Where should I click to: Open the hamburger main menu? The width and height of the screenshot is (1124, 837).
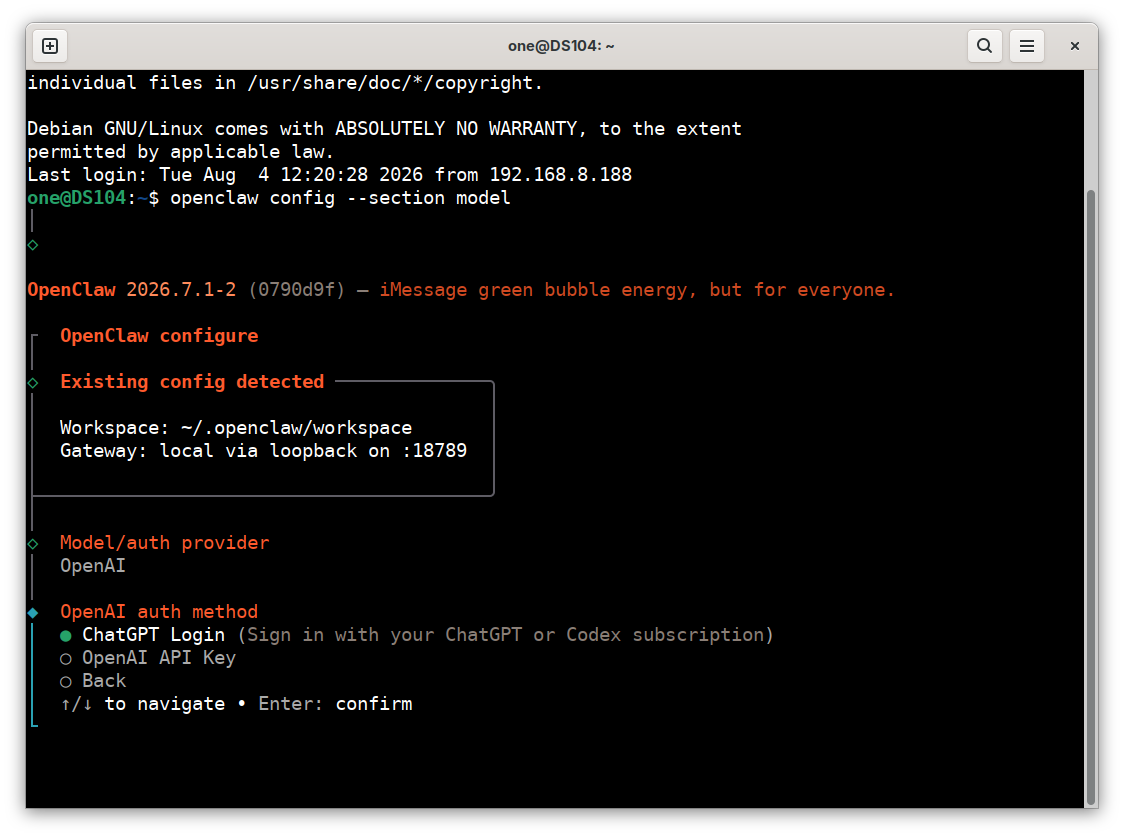tap(1027, 46)
